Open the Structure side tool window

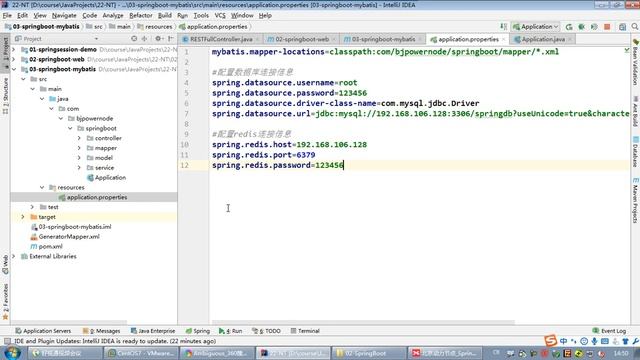[5, 96]
